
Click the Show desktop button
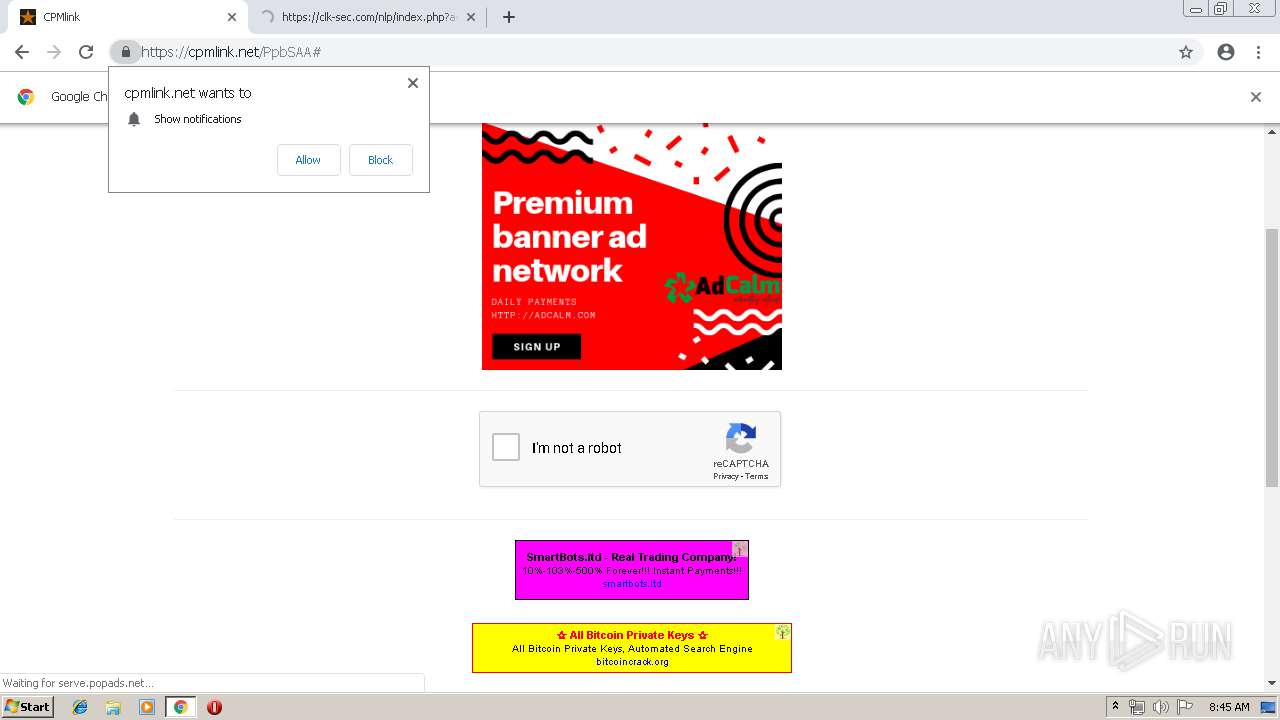point(1269,707)
